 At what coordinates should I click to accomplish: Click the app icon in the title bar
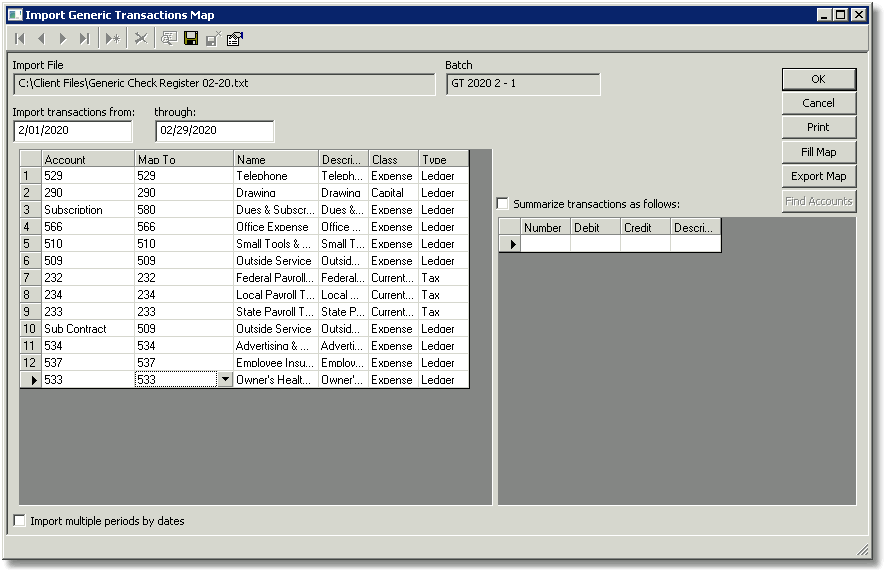(15, 15)
